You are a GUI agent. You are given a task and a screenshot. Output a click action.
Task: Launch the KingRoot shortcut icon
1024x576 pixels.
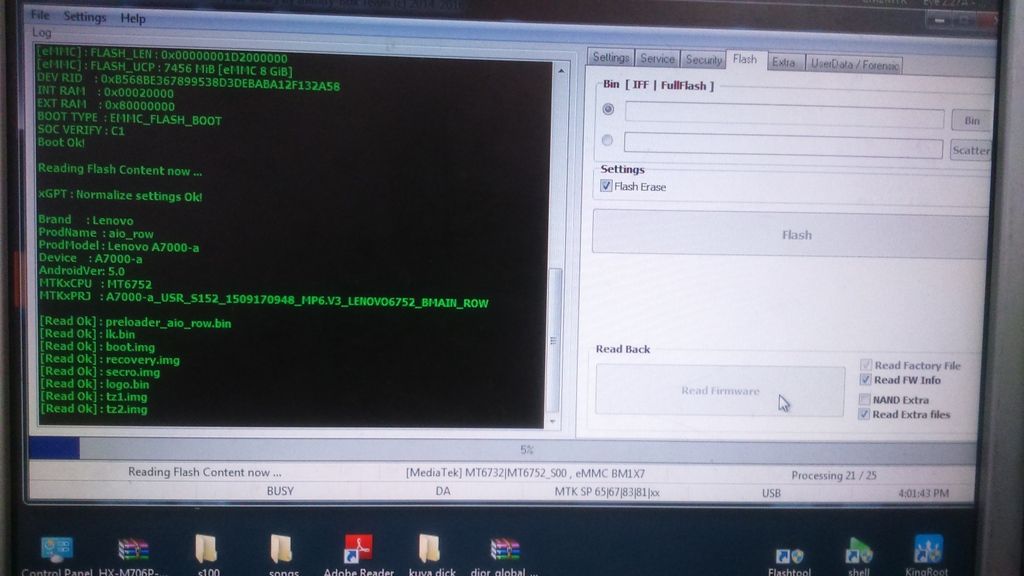pyautogui.click(x=927, y=550)
